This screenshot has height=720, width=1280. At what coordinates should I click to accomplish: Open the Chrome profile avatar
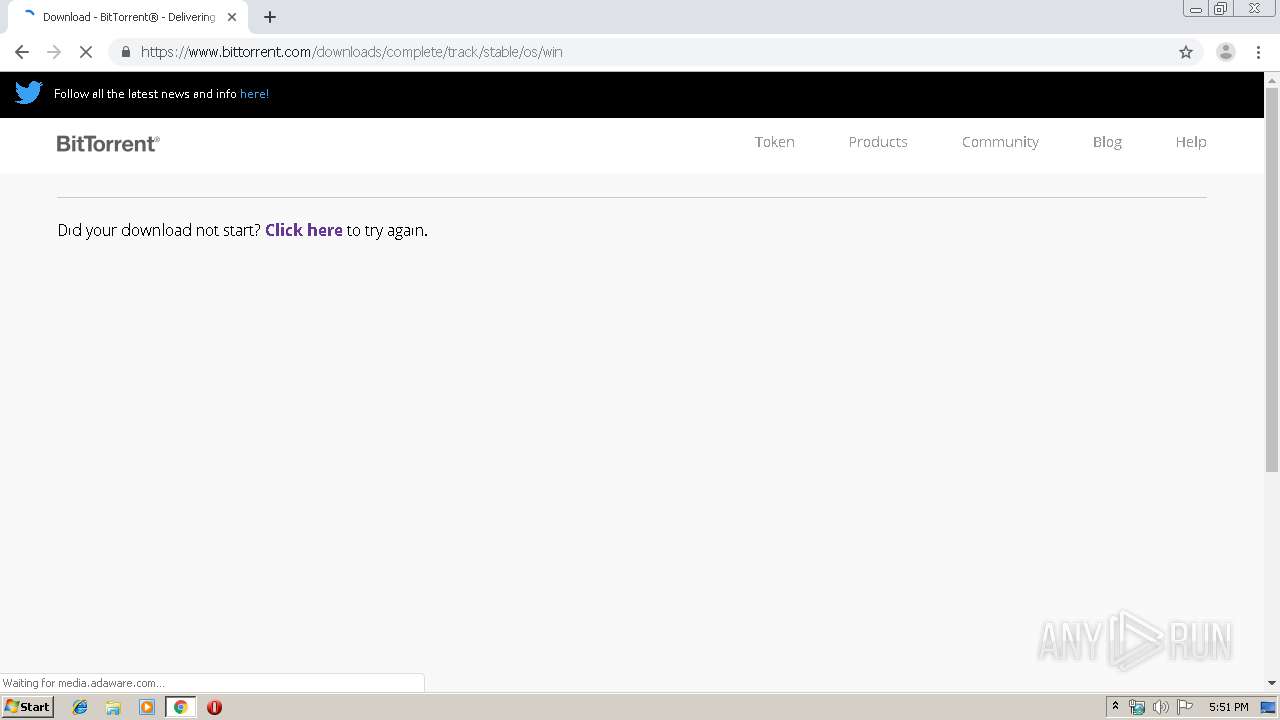click(x=1225, y=52)
